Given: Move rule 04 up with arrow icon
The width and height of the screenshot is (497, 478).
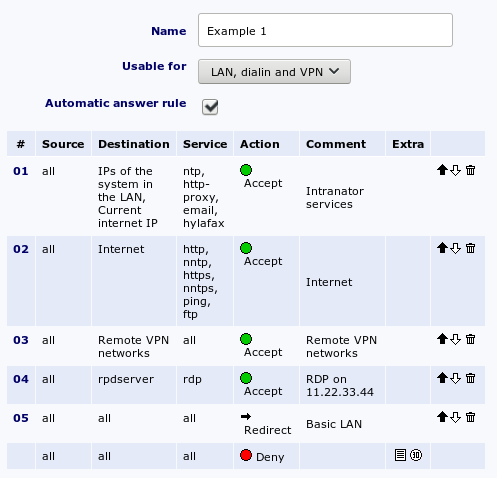Looking at the screenshot, I should coord(442,378).
